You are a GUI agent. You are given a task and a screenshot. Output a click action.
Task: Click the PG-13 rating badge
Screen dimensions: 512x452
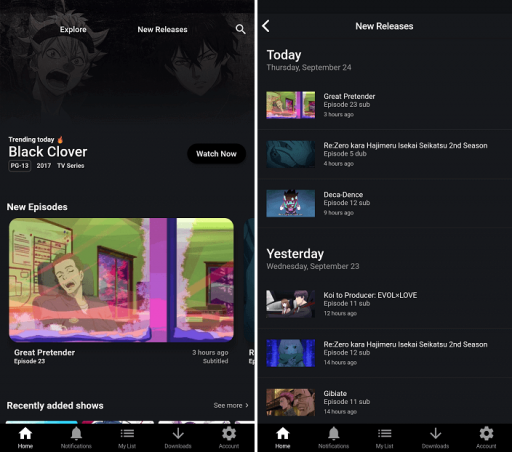click(20, 166)
